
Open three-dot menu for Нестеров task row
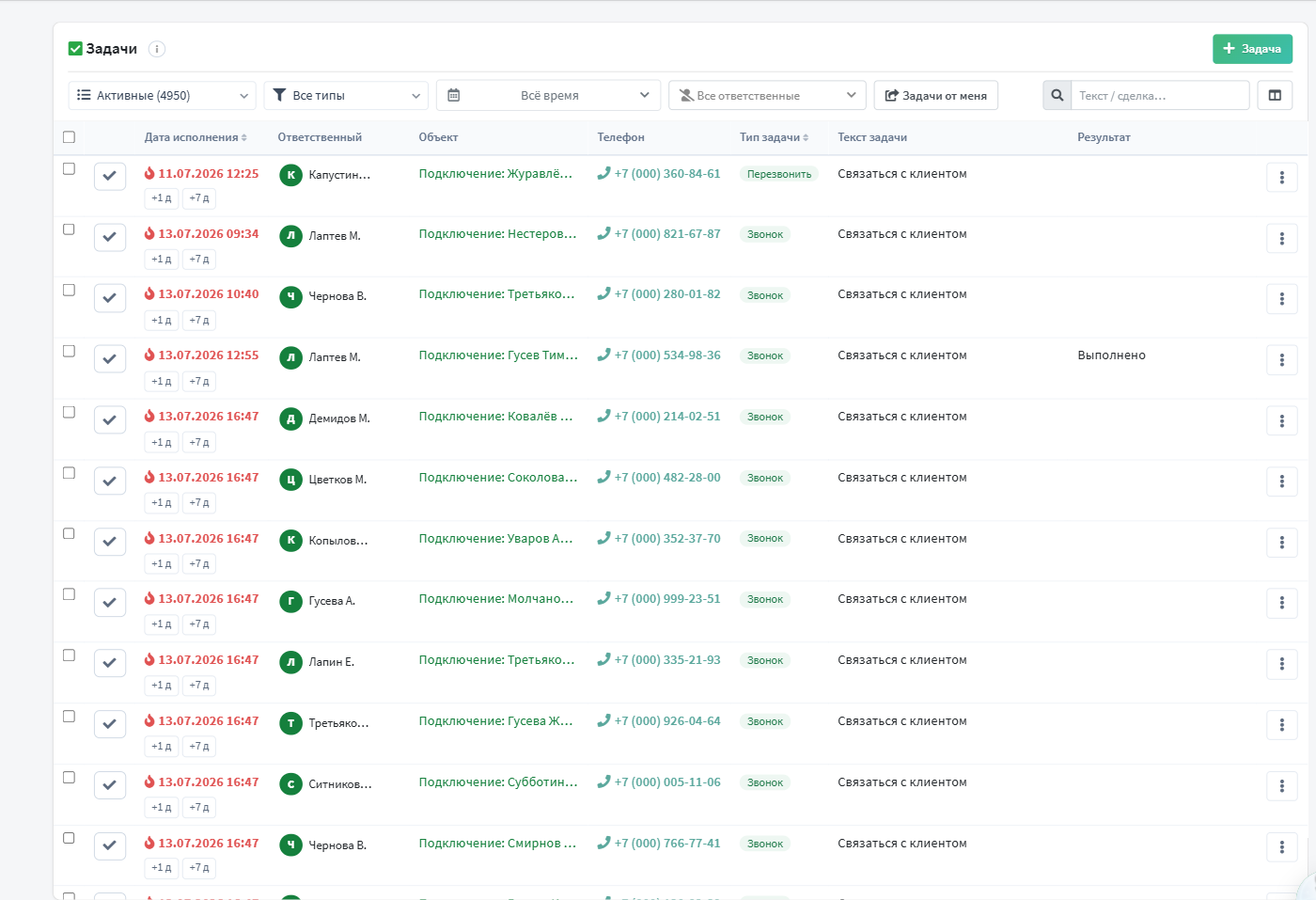click(x=1282, y=238)
